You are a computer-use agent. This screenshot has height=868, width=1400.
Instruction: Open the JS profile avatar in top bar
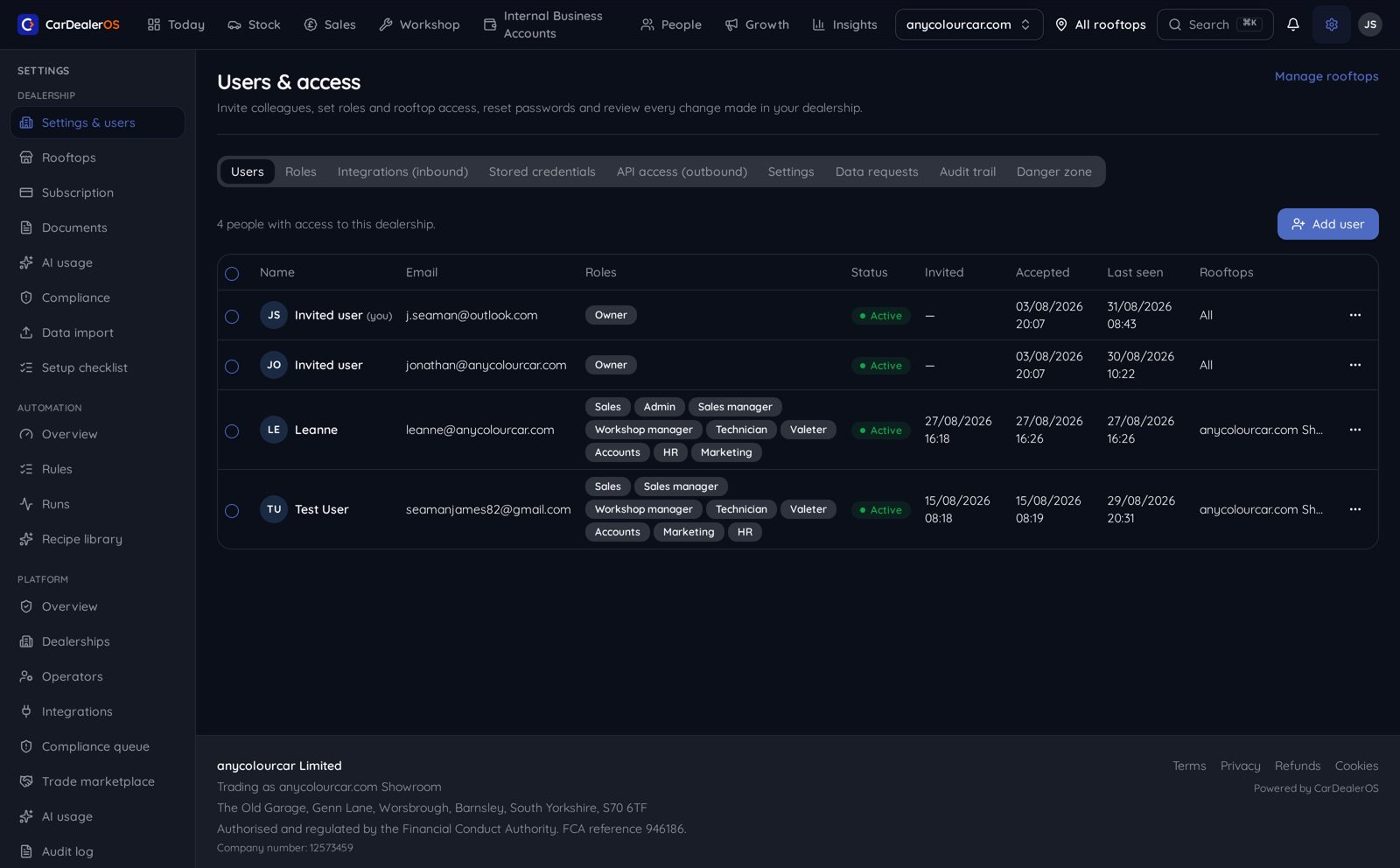(x=1369, y=24)
